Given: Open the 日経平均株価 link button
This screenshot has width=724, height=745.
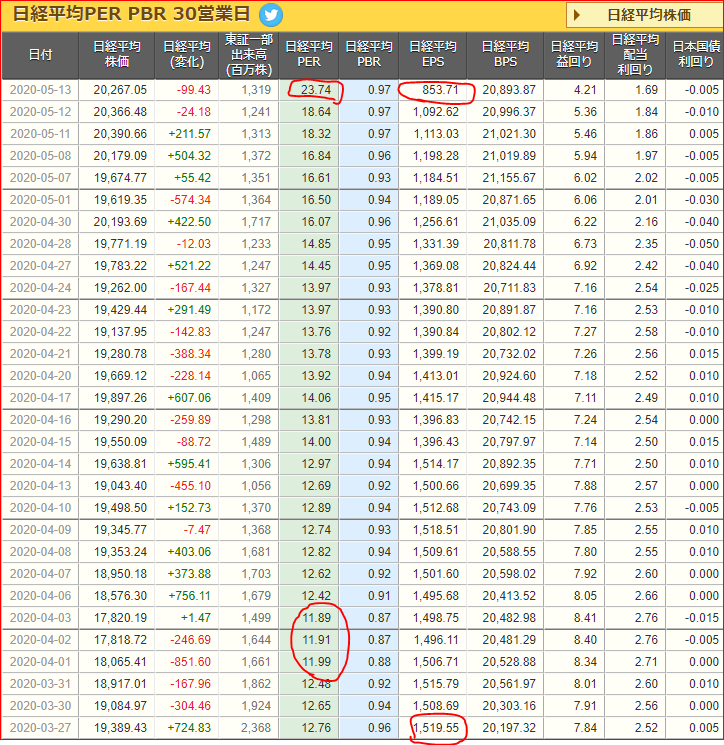Looking at the screenshot, I should pos(645,15).
